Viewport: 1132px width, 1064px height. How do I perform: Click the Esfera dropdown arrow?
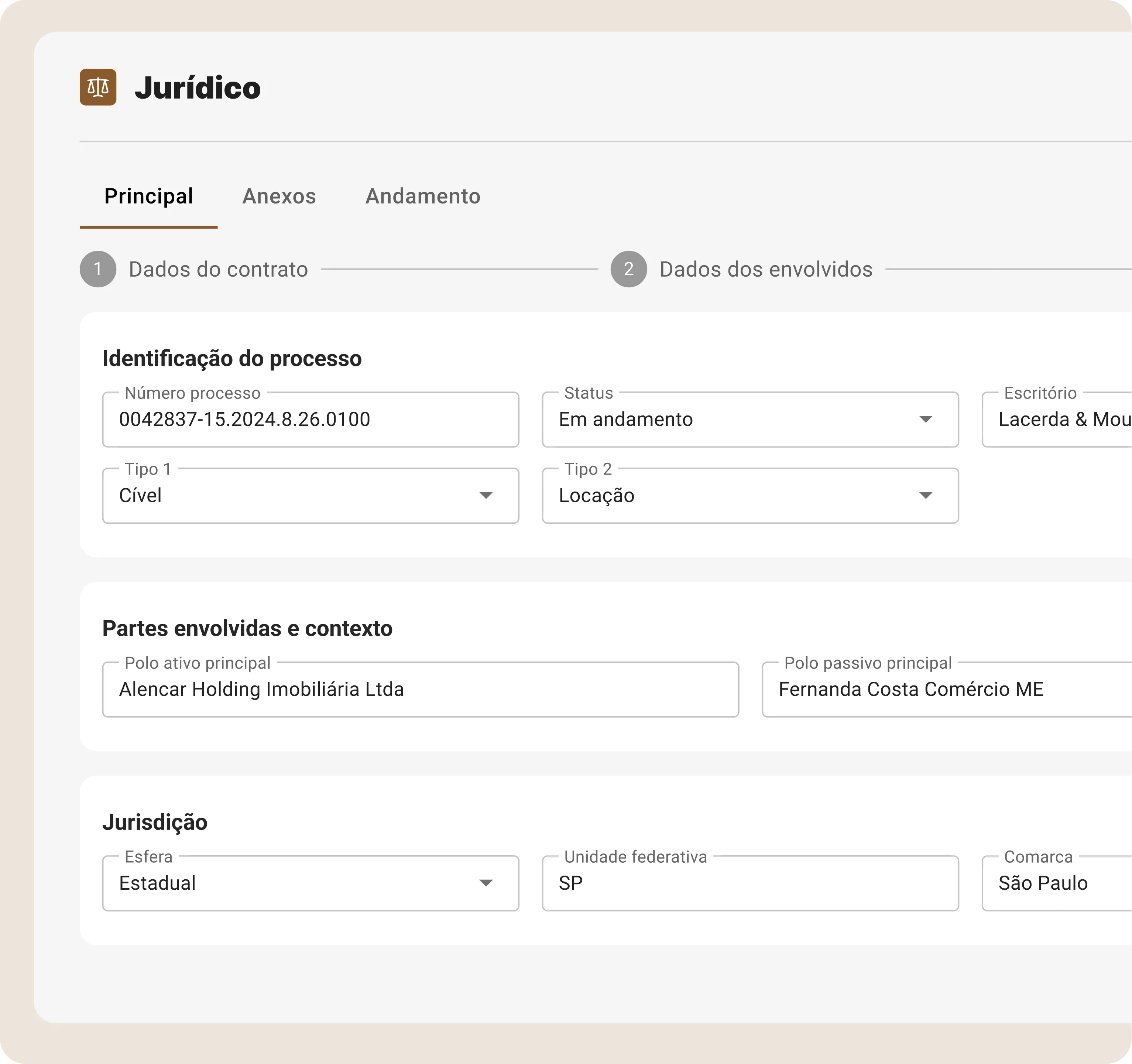point(486,883)
